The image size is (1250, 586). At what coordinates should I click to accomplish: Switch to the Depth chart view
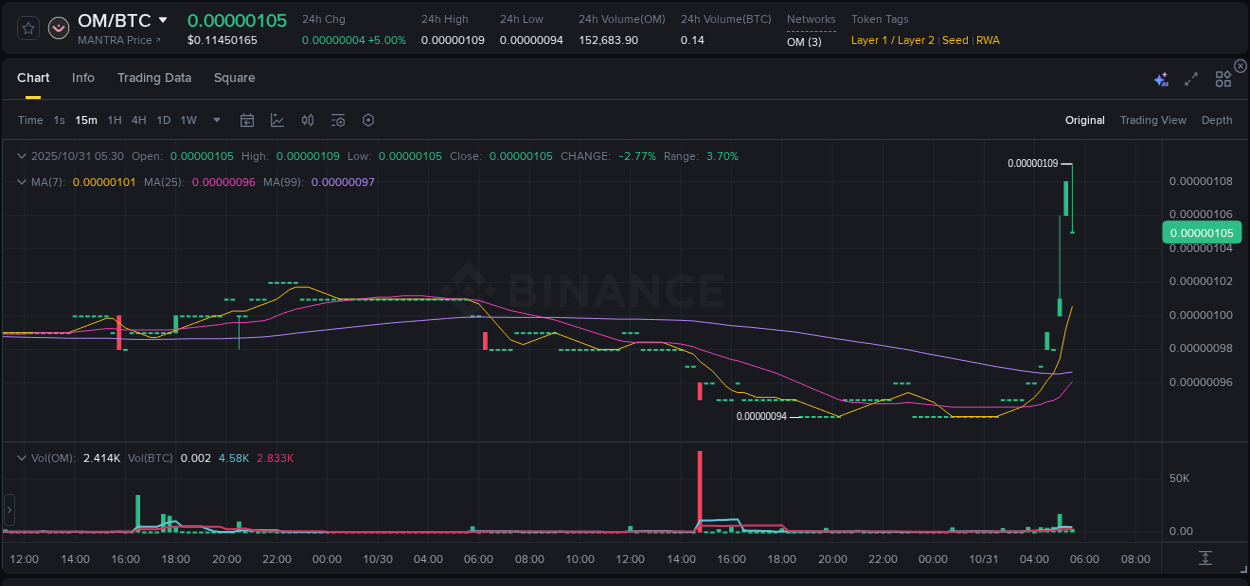pyautogui.click(x=1216, y=120)
